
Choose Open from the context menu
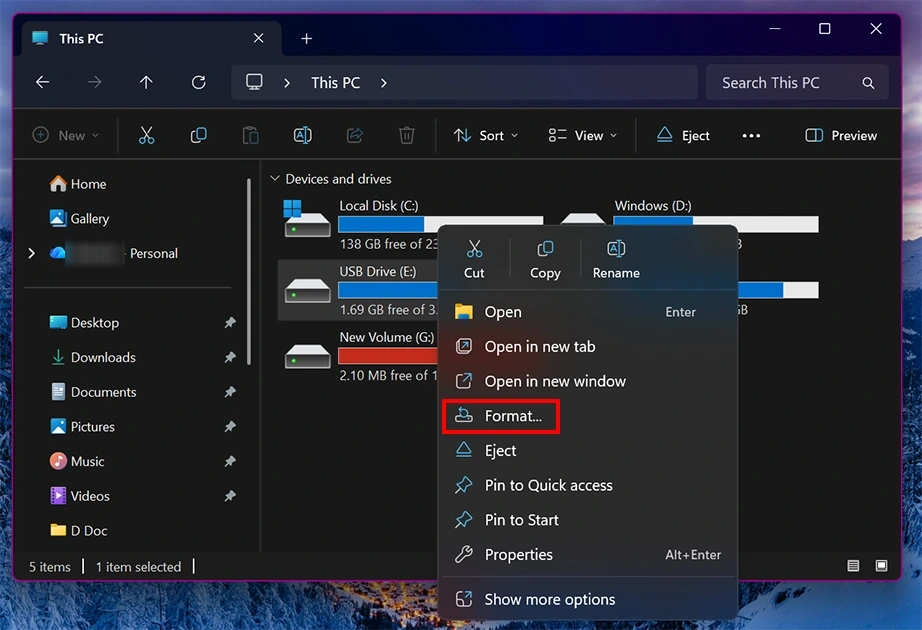pos(588,312)
